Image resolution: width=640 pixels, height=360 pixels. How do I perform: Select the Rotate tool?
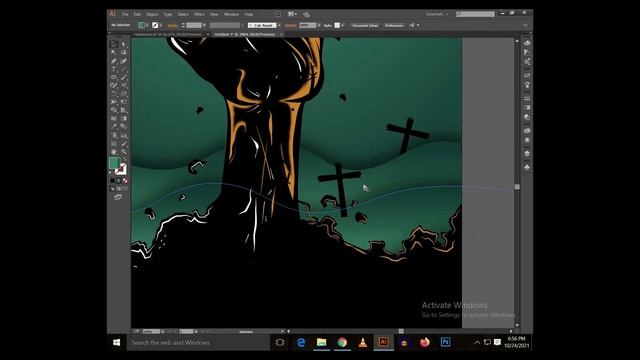click(x=113, y=93)
